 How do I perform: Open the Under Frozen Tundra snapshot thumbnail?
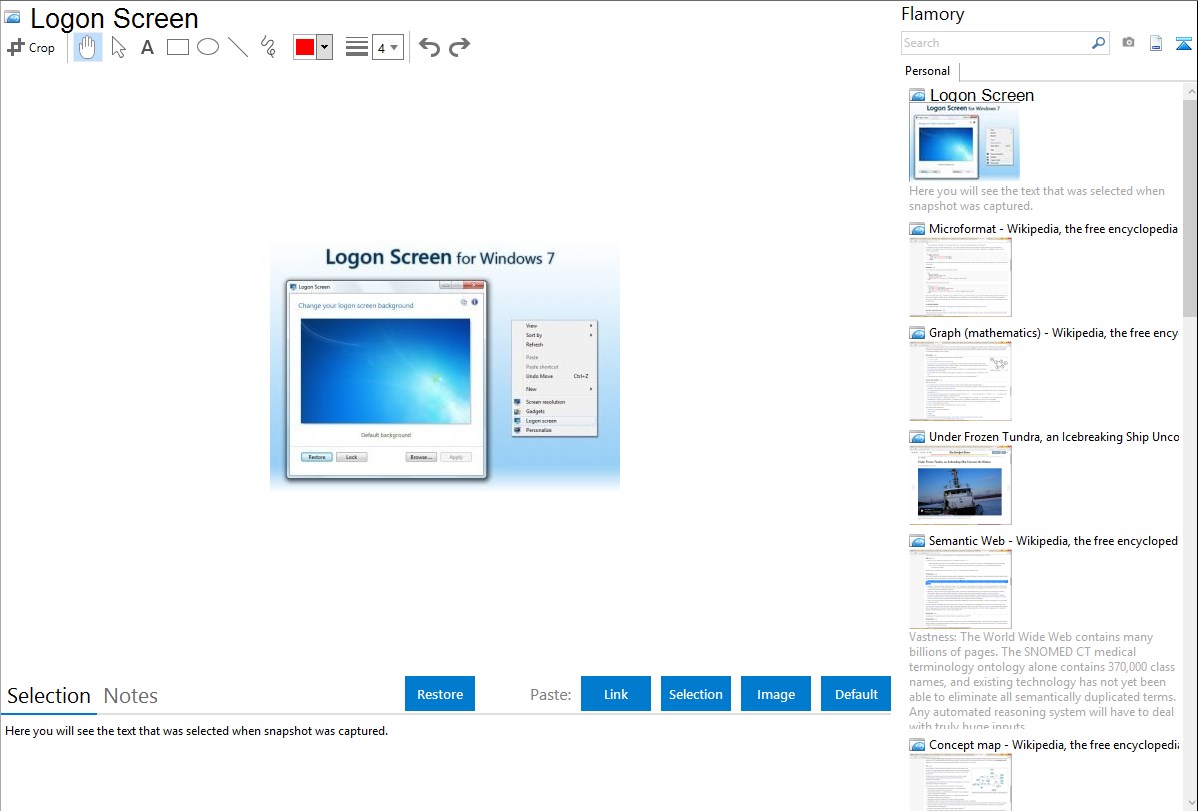point(960,485)
